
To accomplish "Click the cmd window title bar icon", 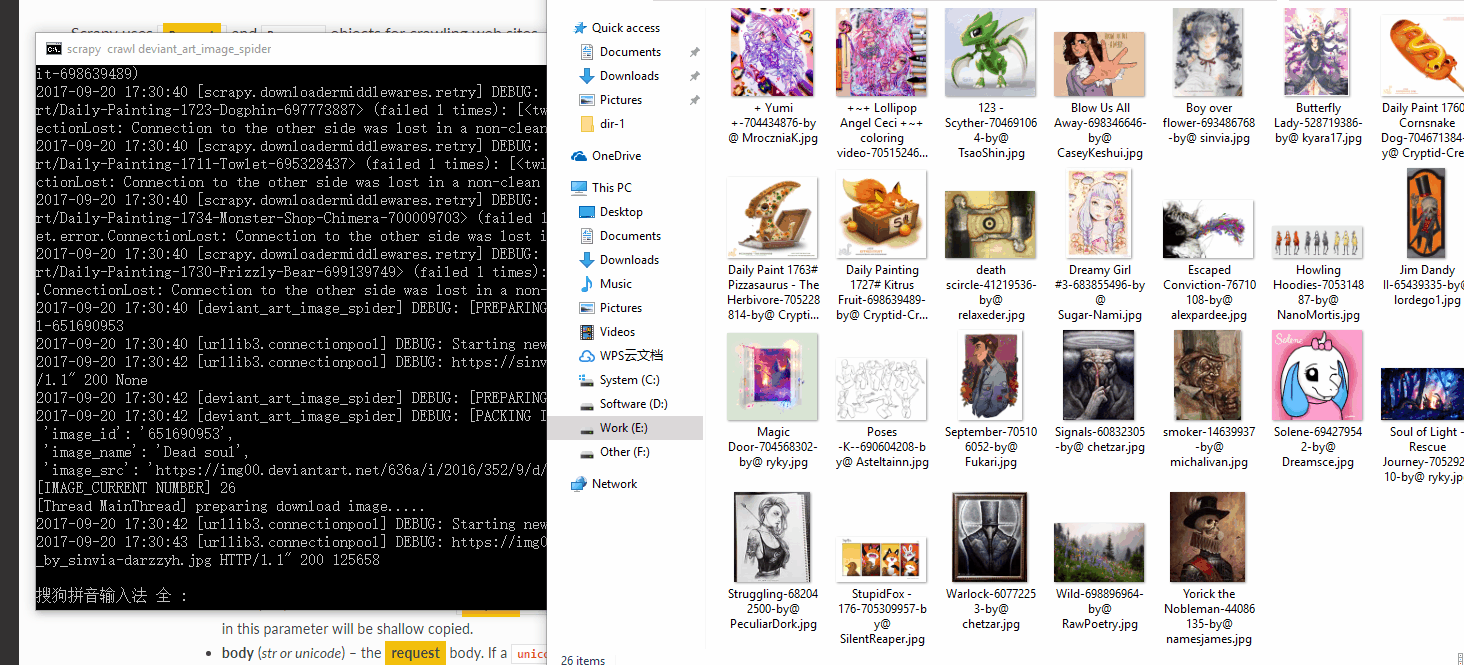I will pyautogui.click(x=54, y=48).
